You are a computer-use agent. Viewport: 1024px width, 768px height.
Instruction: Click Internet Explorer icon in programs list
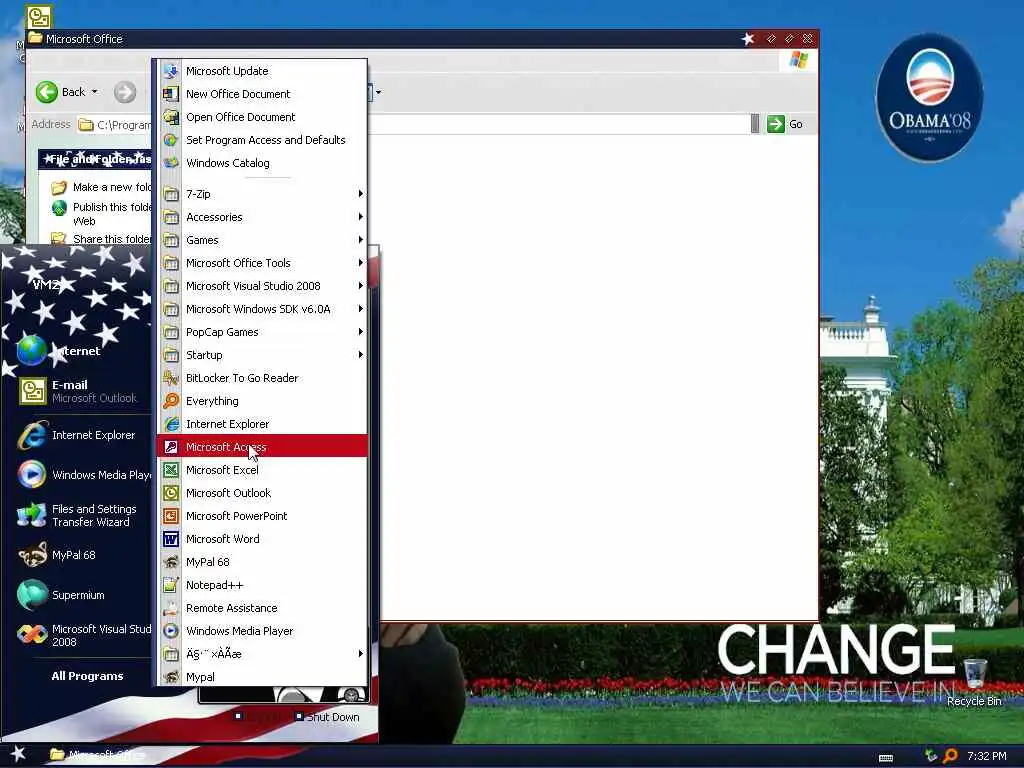pyautogui.click(x=171, y=424)
